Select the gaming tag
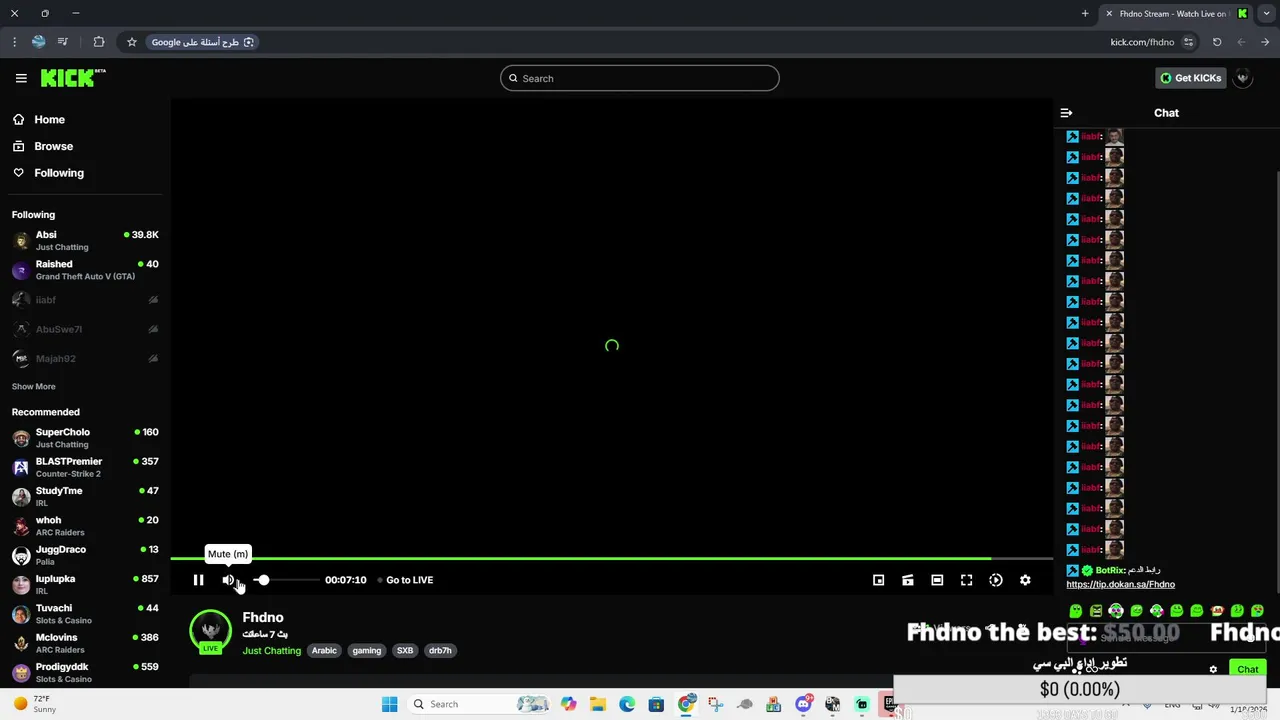Viewport: 1280px width, 720px height. [367, 651]
